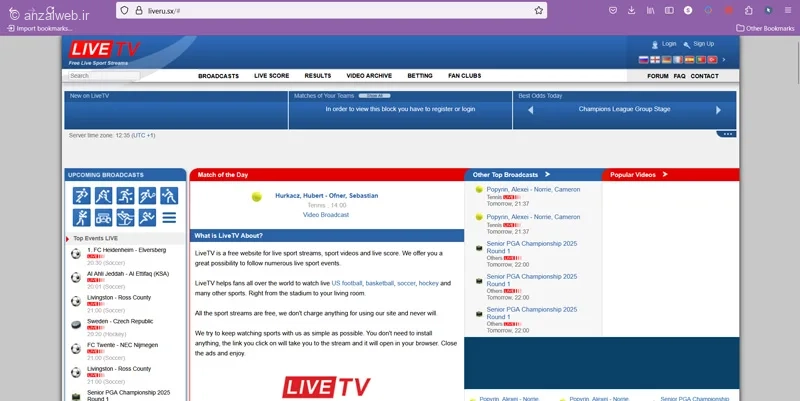
Task: Click the liveru.sx address bar
Action: [x=332, y=10]
